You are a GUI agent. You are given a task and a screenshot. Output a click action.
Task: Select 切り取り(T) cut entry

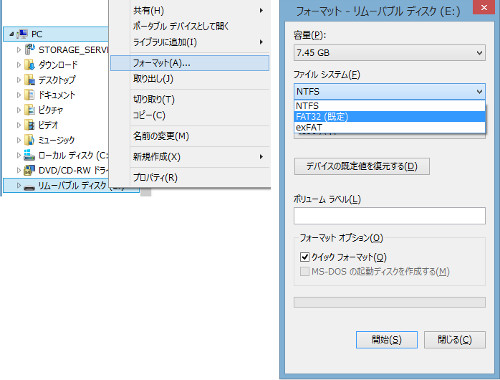point(190,99)
